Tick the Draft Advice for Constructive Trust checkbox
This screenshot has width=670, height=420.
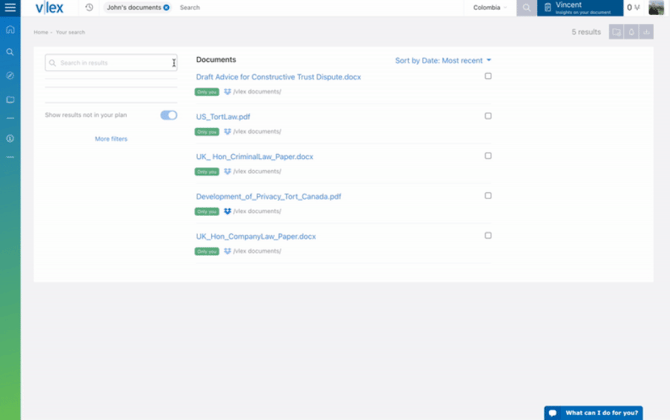tap(488, 76)
